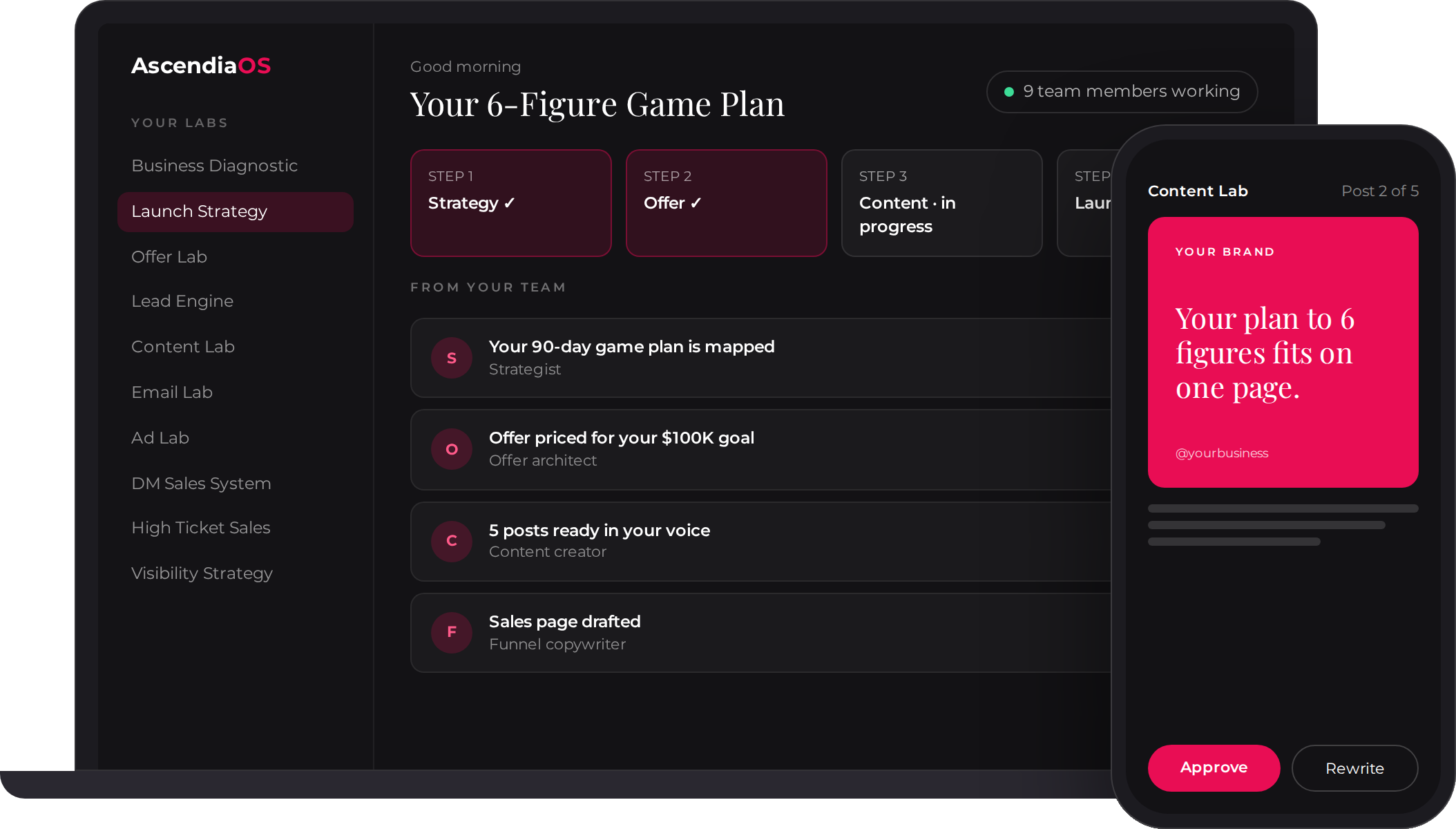Open Email Lab from sidebar
This screenshot has width=1456, height=829.
[x=172, y=392]
